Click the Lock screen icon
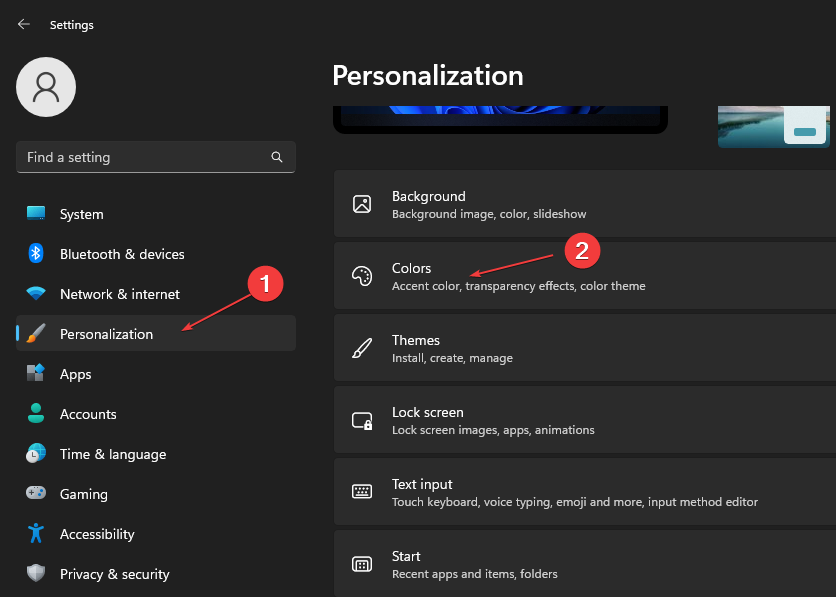Screen dimensions: 836x597 tap(362, 420)
